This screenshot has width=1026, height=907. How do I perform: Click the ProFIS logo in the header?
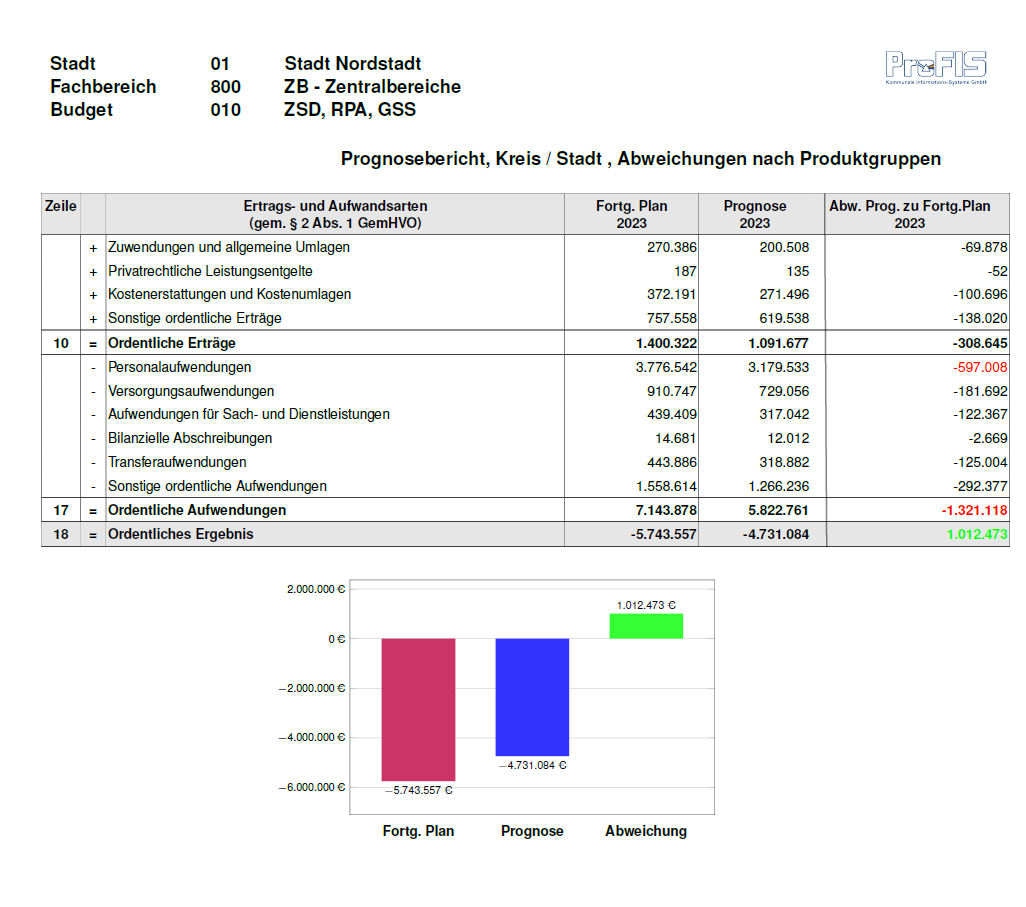pyautogui.click(x=935, y=68)
